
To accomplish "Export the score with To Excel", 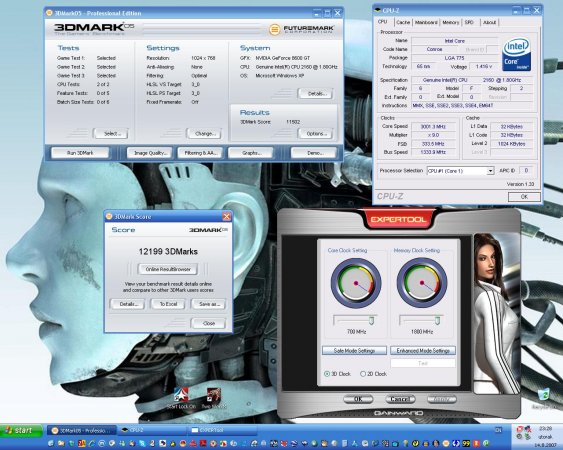I will click(168, 304).
